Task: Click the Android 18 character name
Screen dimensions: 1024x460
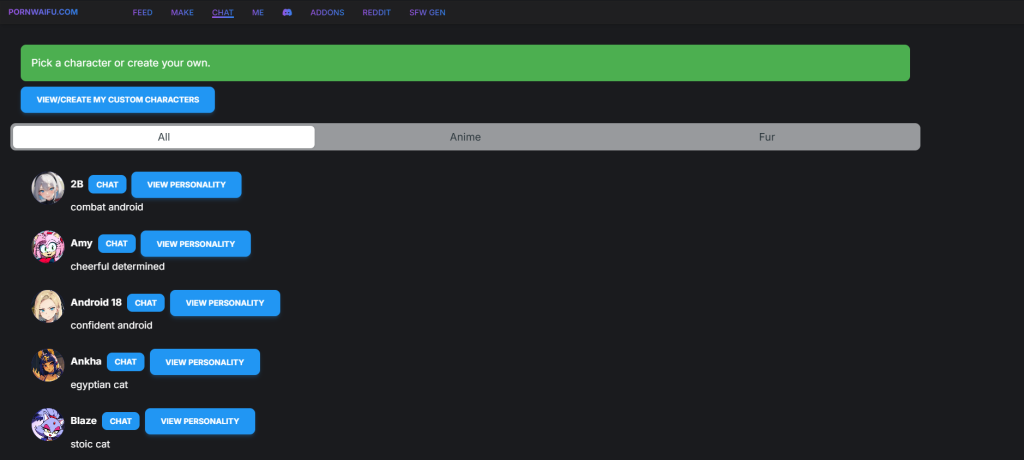Action: [x=96, y=303]
